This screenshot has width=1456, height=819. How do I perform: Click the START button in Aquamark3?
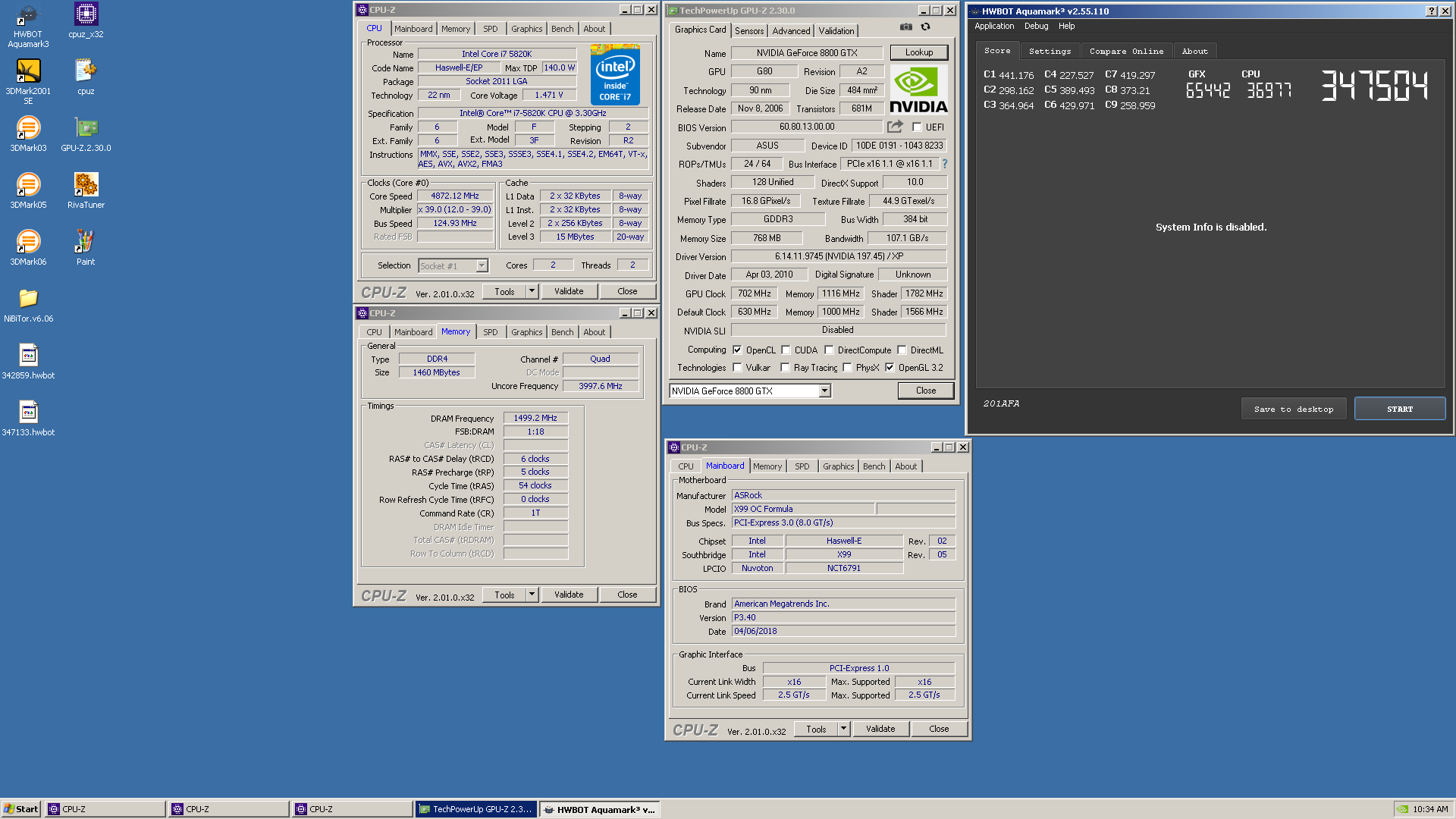(x=1400, y=409)
